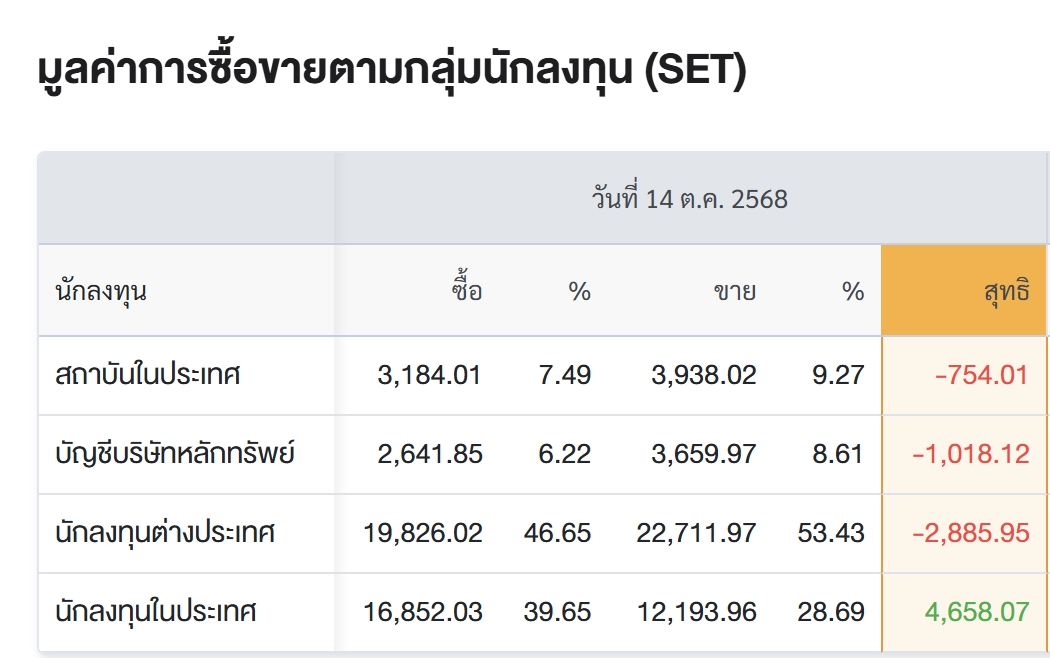The height and width of the screenshot is (658, 1050).
Task: Click the page title มูลค่าการซื้อขายตามกลุ่มนักลงทุน (SET)
Action: (x=392, y=72)
